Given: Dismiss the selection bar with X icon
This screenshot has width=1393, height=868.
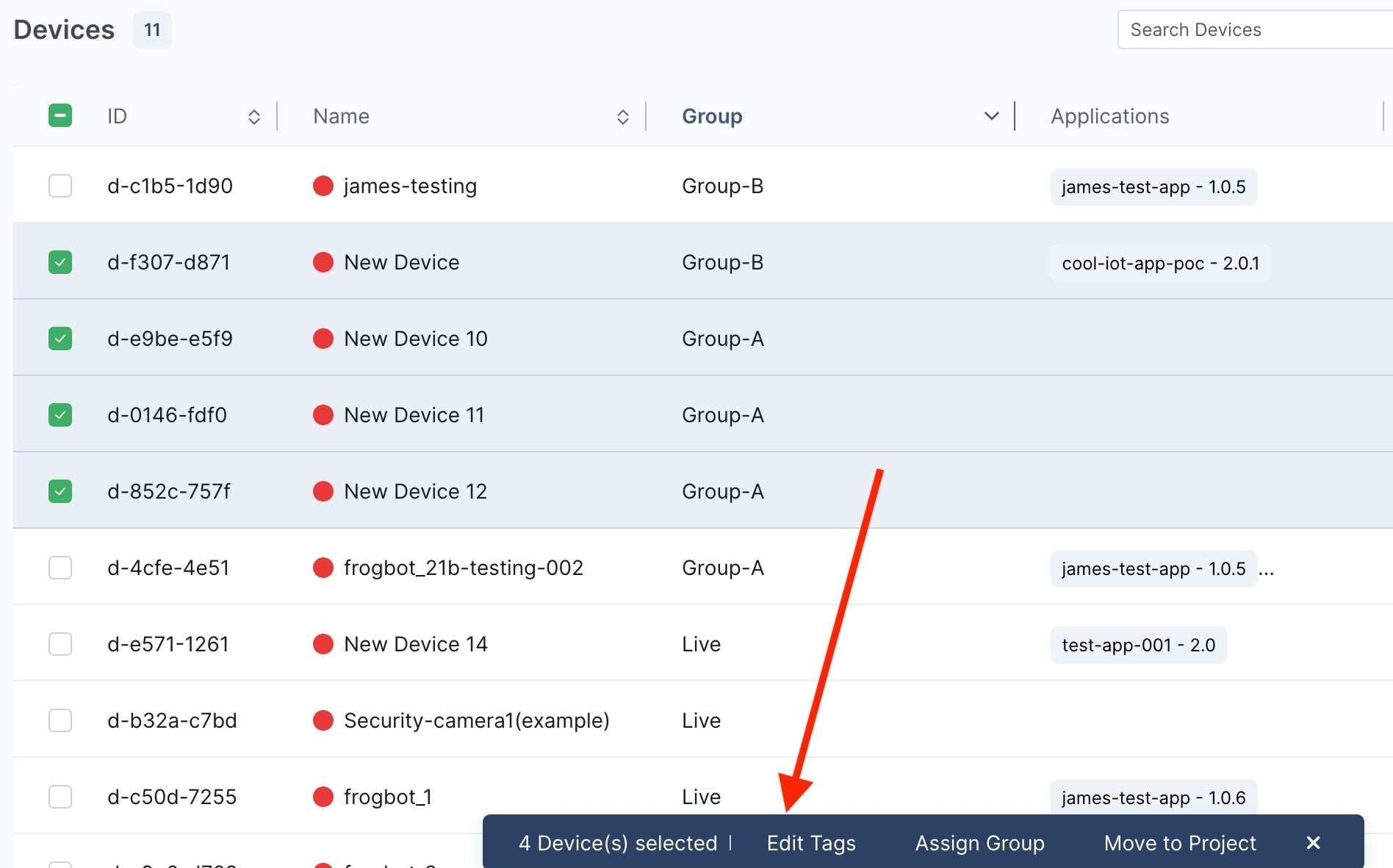Looking at the screenshot, I should click(x=1313, y=842).
